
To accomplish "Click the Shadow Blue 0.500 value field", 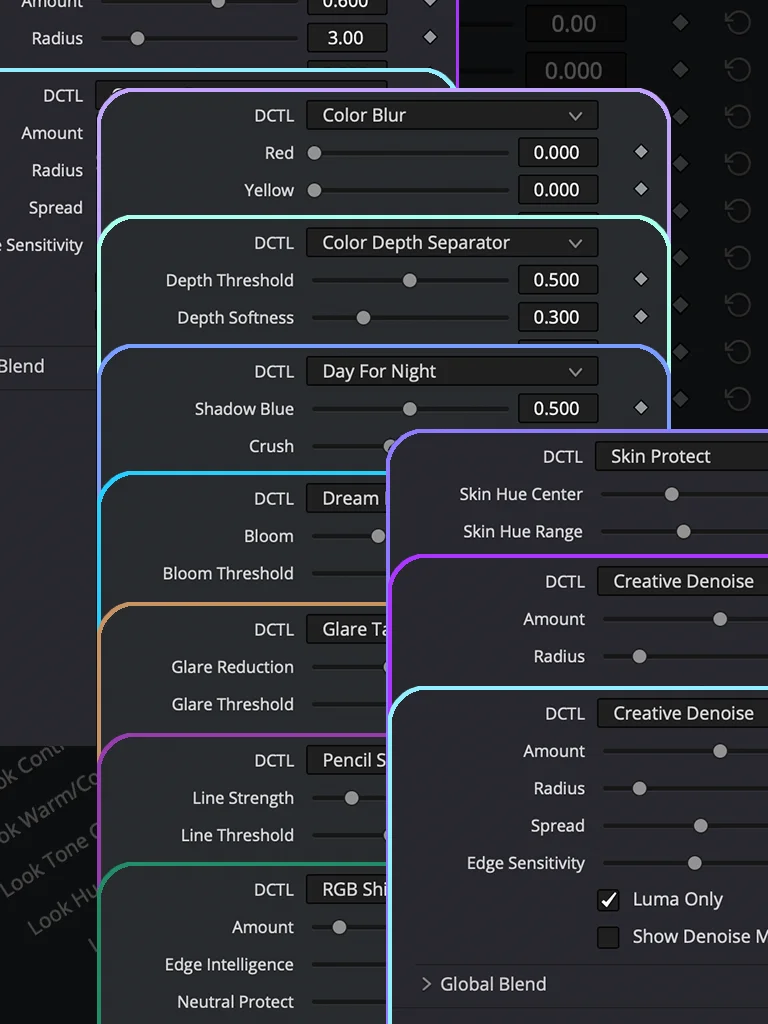I will (558, 408).
